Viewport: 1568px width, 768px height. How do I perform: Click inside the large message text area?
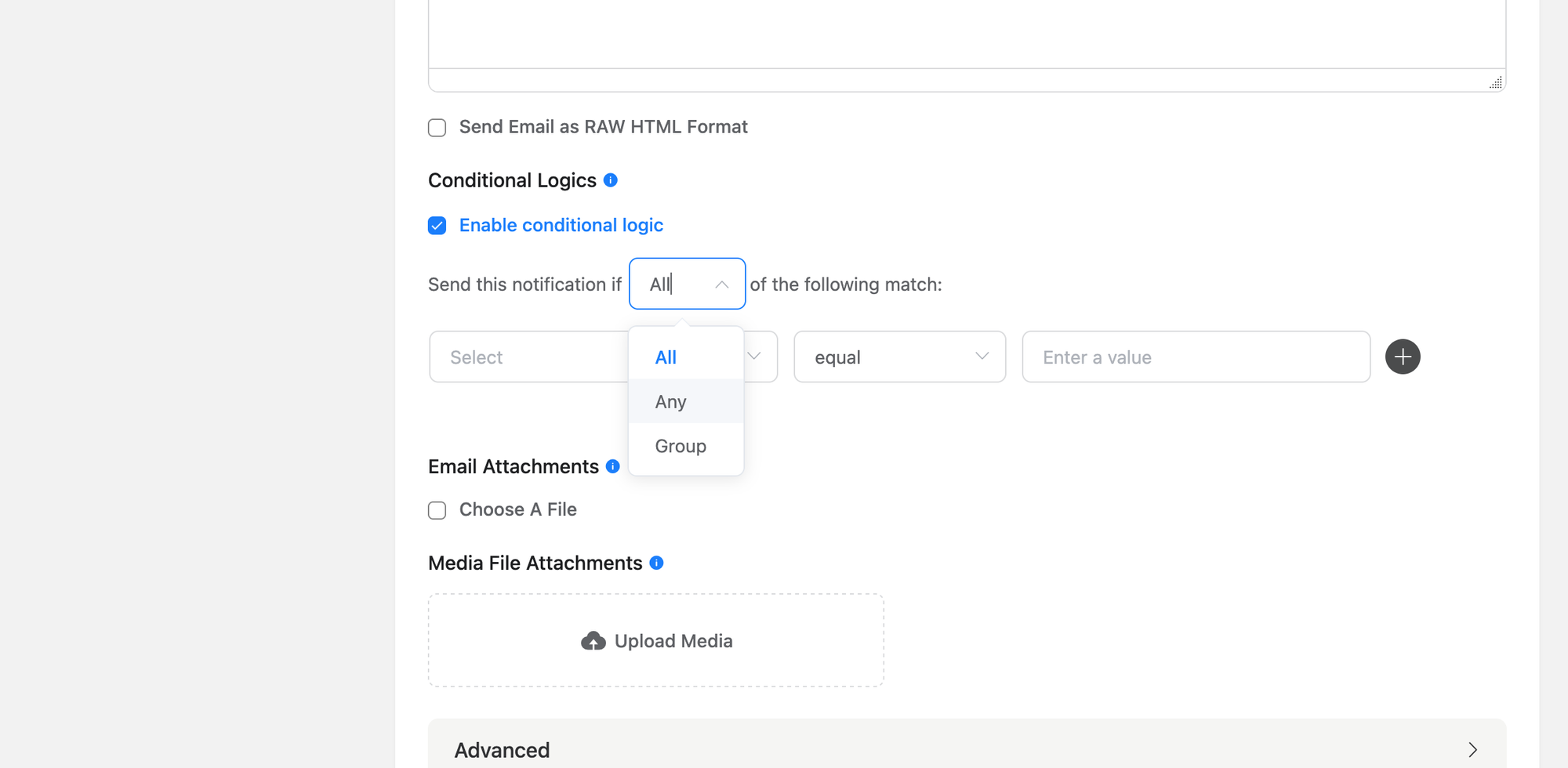click(x=966, y=31)
